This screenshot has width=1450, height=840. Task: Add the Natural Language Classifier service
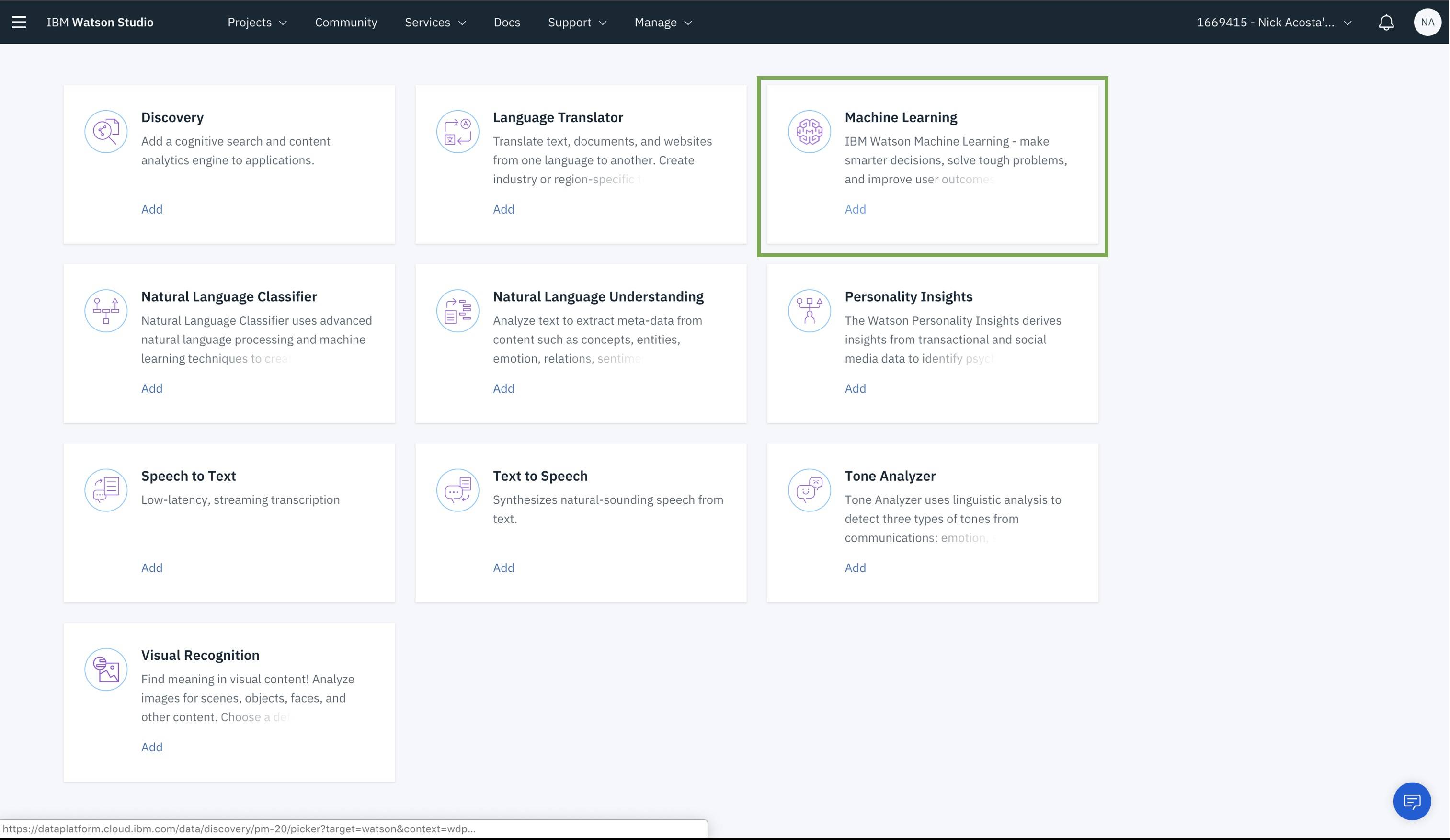click(x=152, y=388)
